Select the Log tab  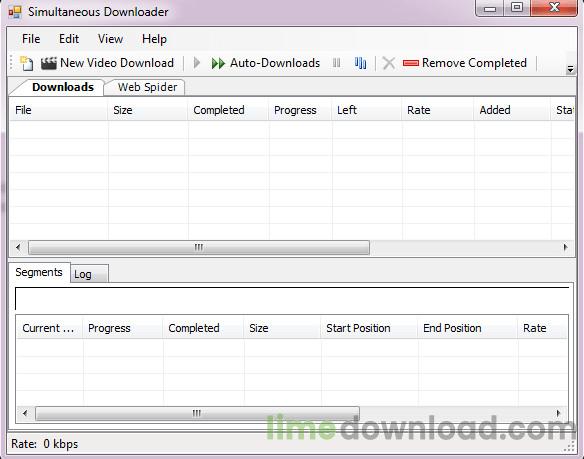coord(89,274)
